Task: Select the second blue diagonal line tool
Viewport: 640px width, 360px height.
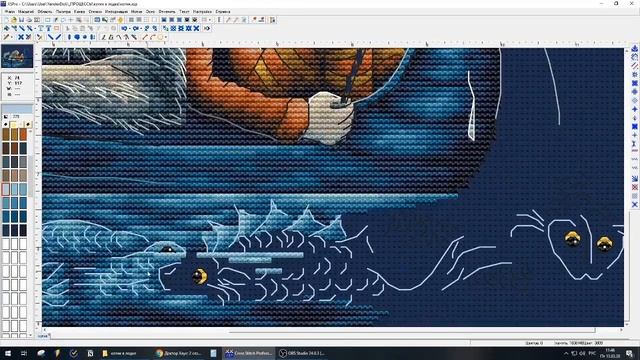Action: [x=58, y=37]
